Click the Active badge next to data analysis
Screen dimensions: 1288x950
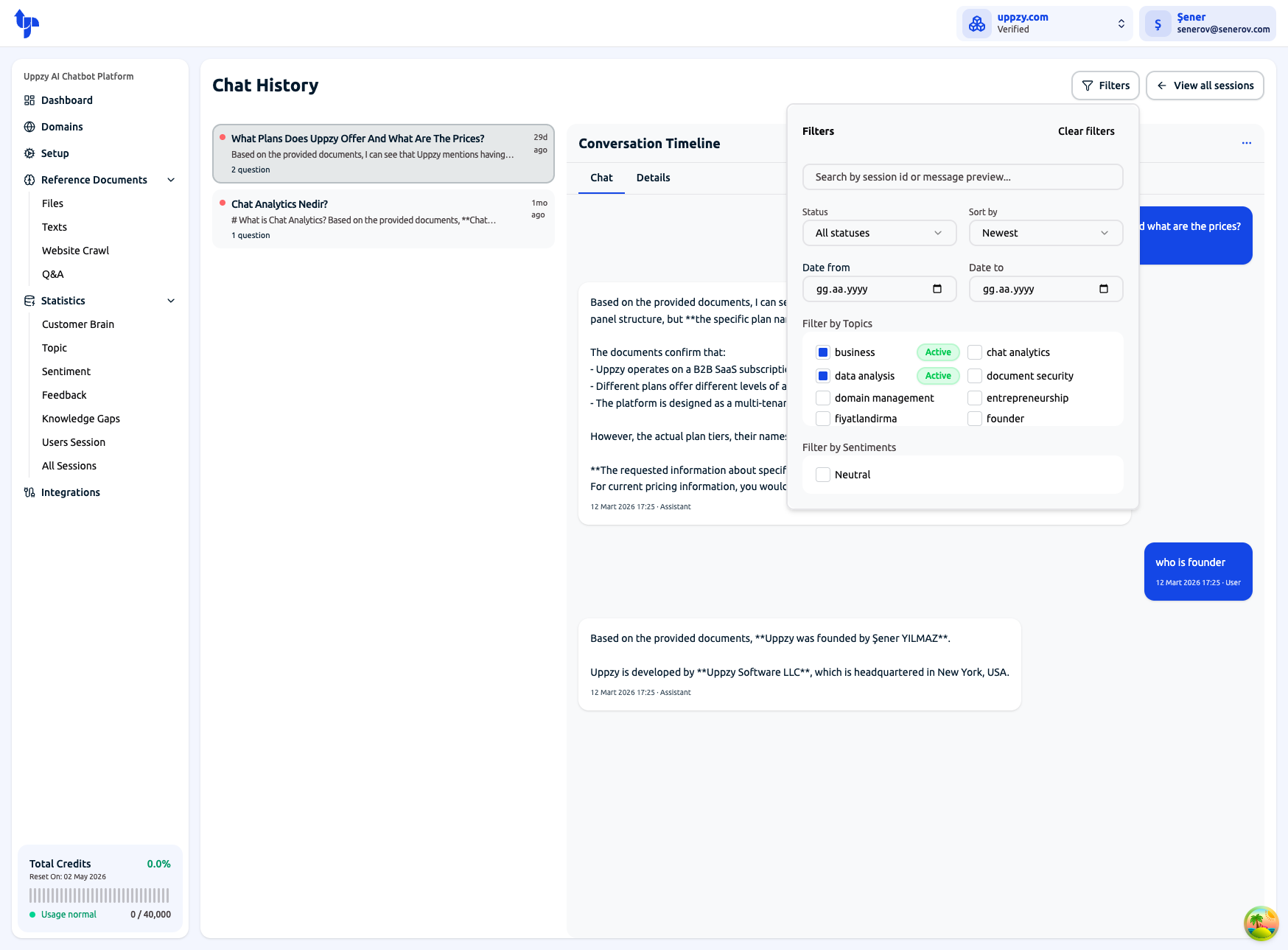coord(938,376)
